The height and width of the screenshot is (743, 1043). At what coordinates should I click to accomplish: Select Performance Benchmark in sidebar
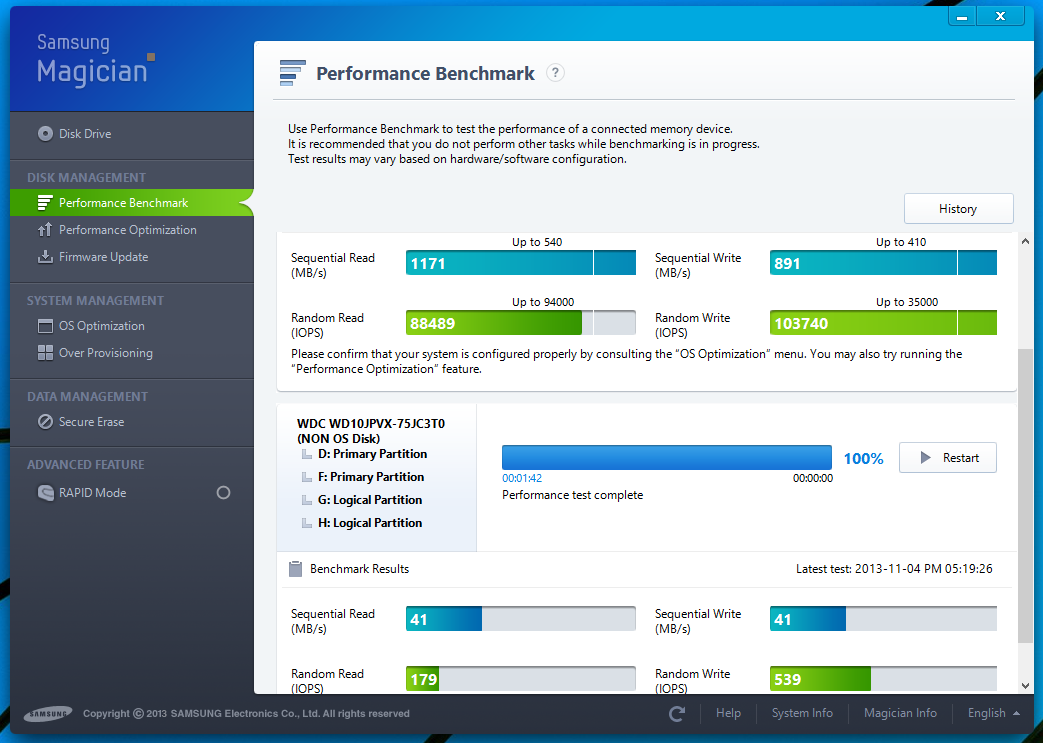tap(132, 203)
